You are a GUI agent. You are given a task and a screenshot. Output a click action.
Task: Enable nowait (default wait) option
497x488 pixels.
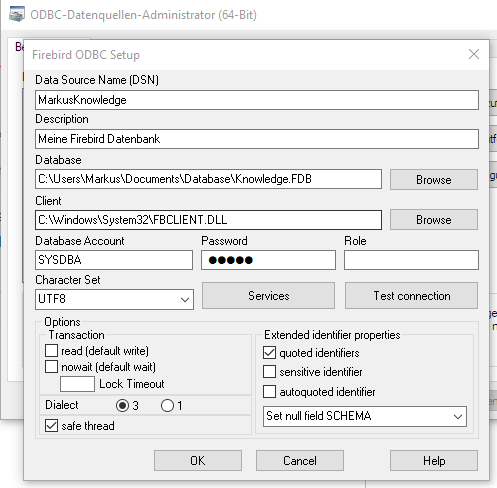51,367
